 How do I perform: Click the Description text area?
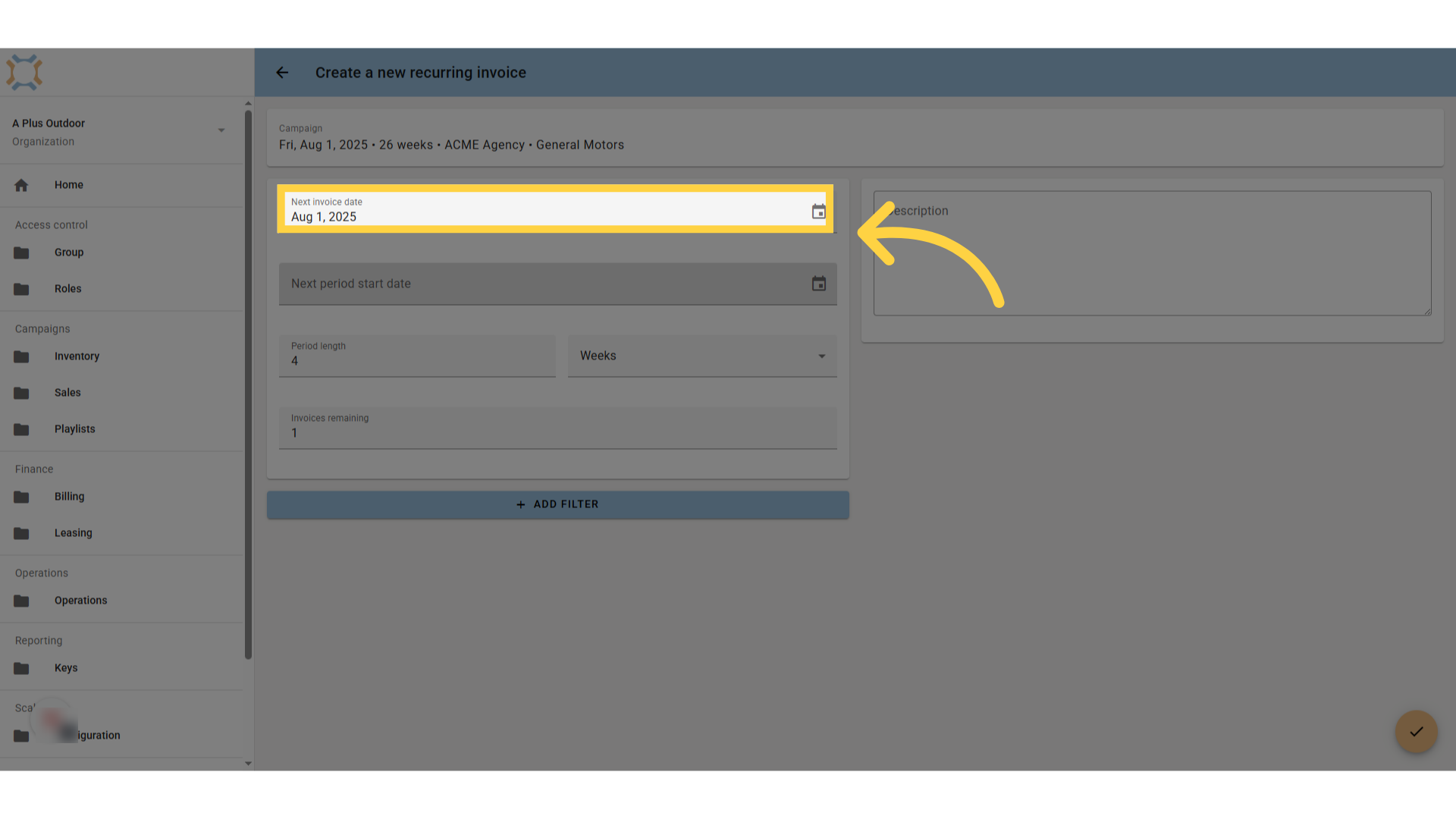coord(1152,253)
